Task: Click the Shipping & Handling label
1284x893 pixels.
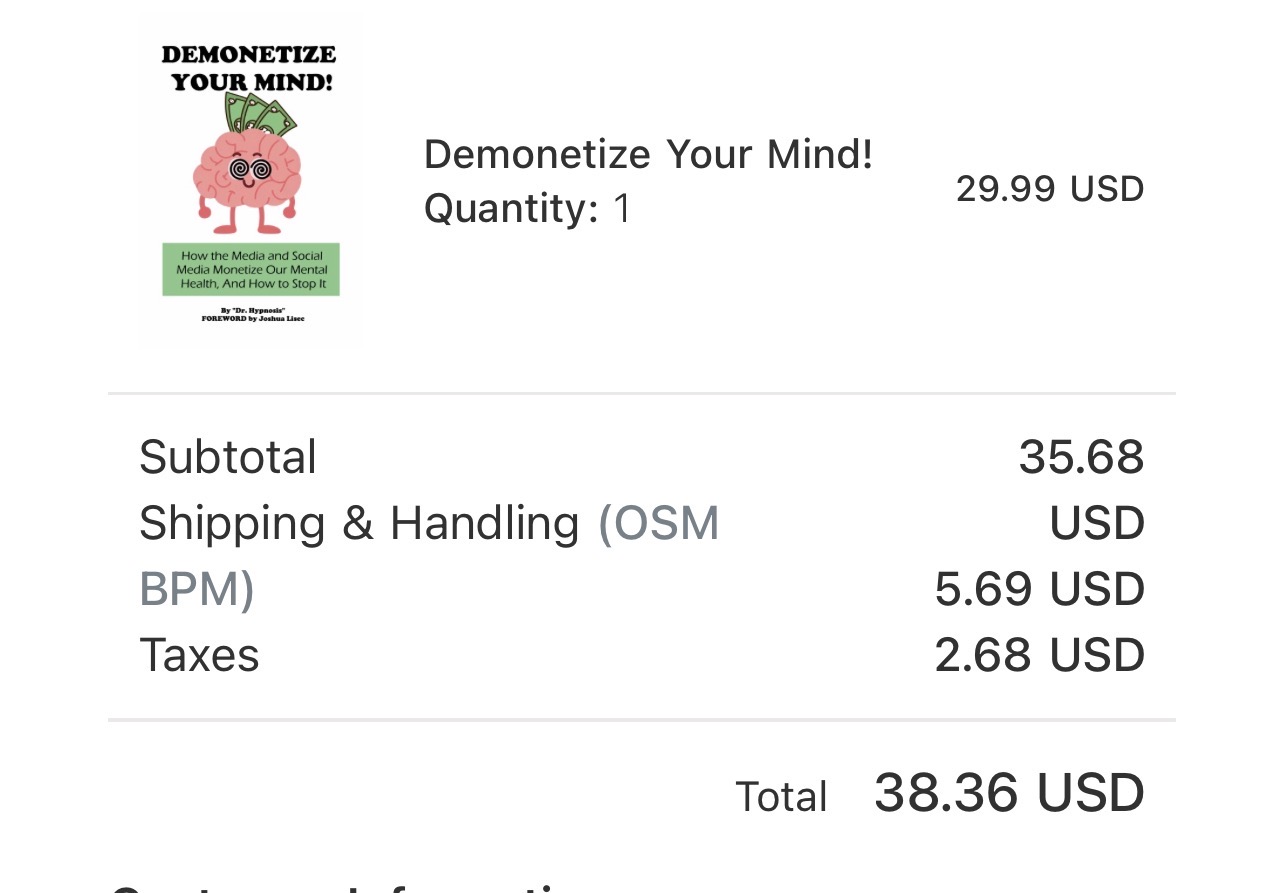Action: [x=359, y=523]
